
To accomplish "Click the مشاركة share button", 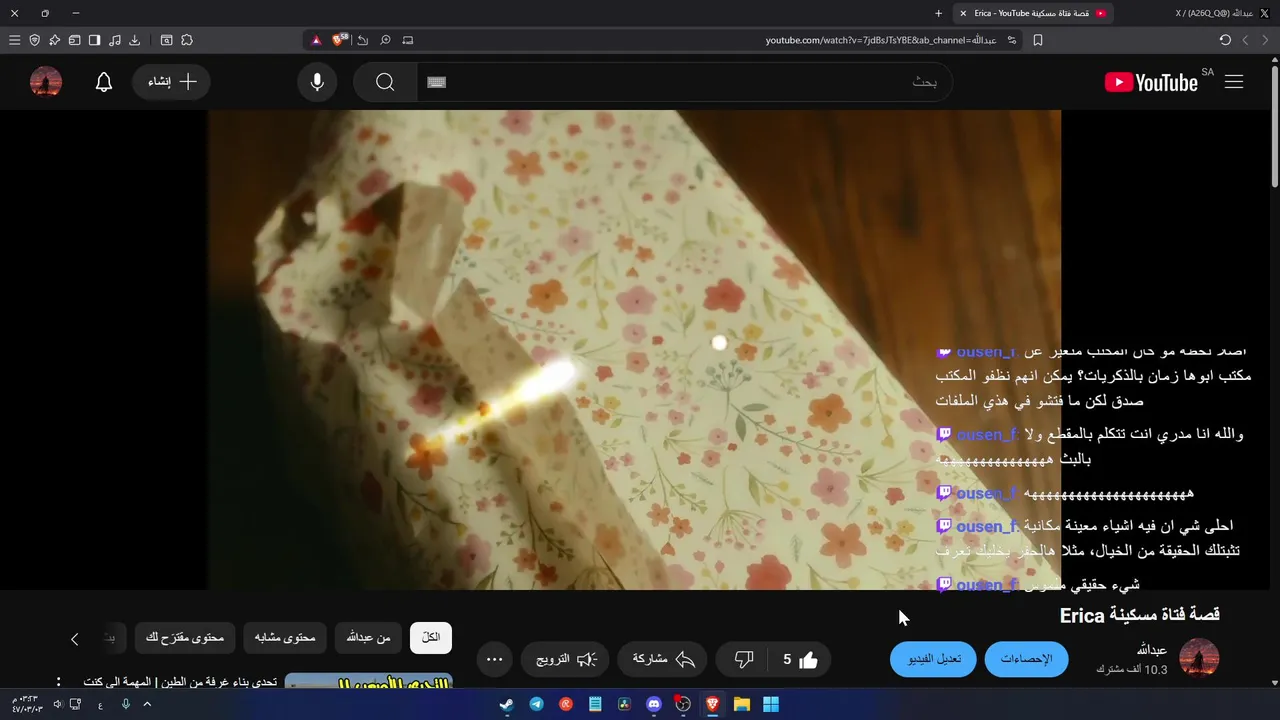I will click(x=664, y=659).
